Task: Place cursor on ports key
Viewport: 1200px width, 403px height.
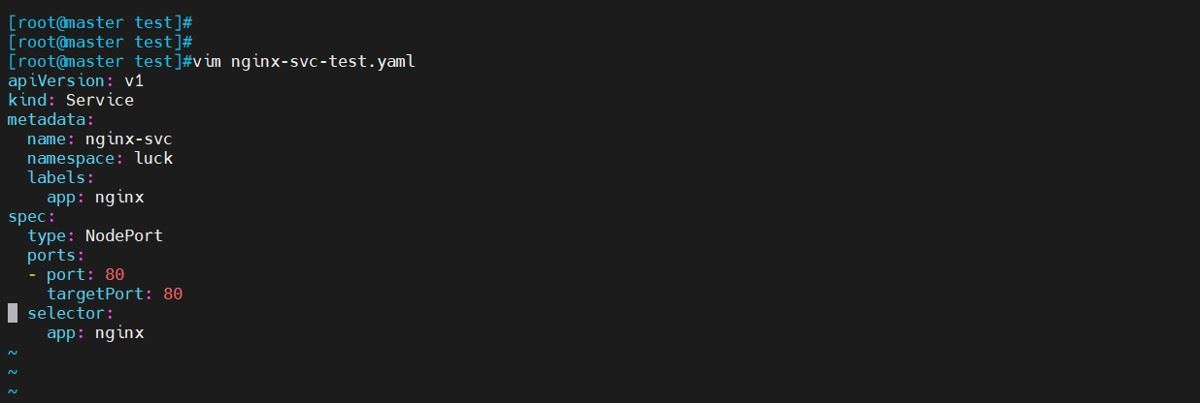Action: pos(51,255)
